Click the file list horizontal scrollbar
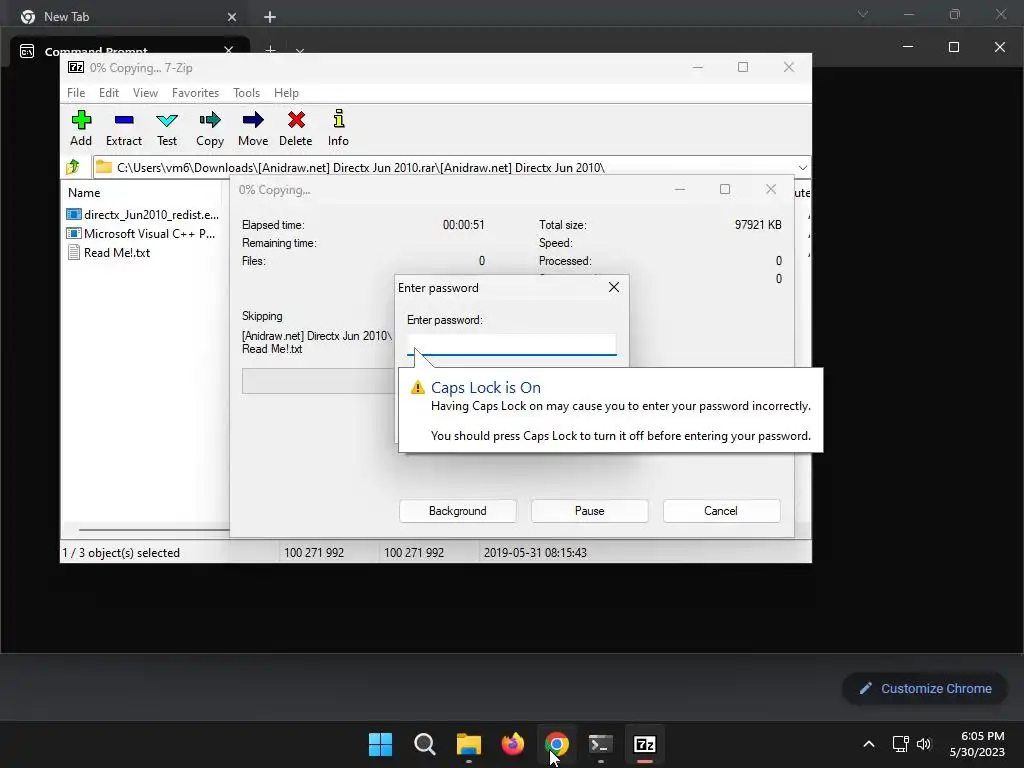This screenshot has height=768, width=1024. (x=154, y=530)
